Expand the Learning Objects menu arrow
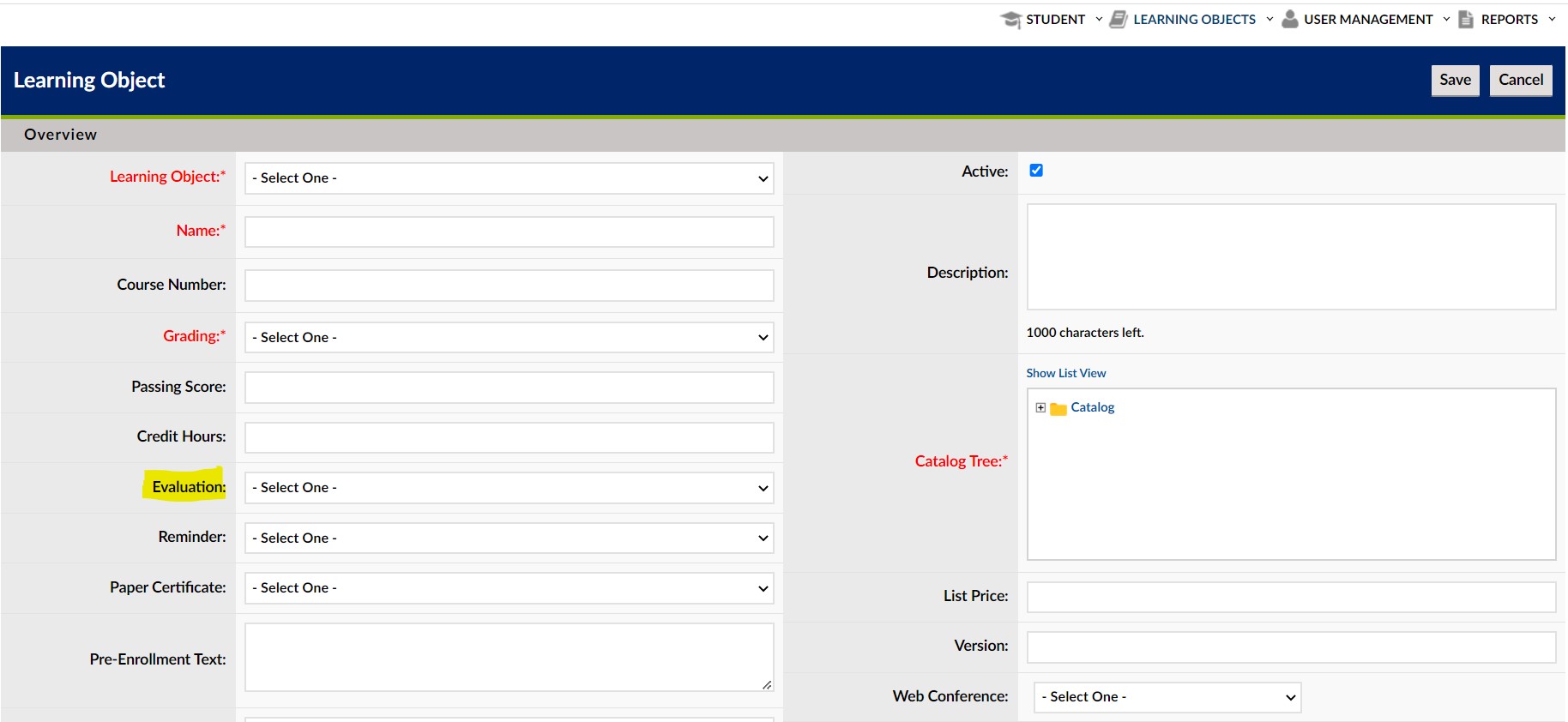 (x=1269, y=19)
